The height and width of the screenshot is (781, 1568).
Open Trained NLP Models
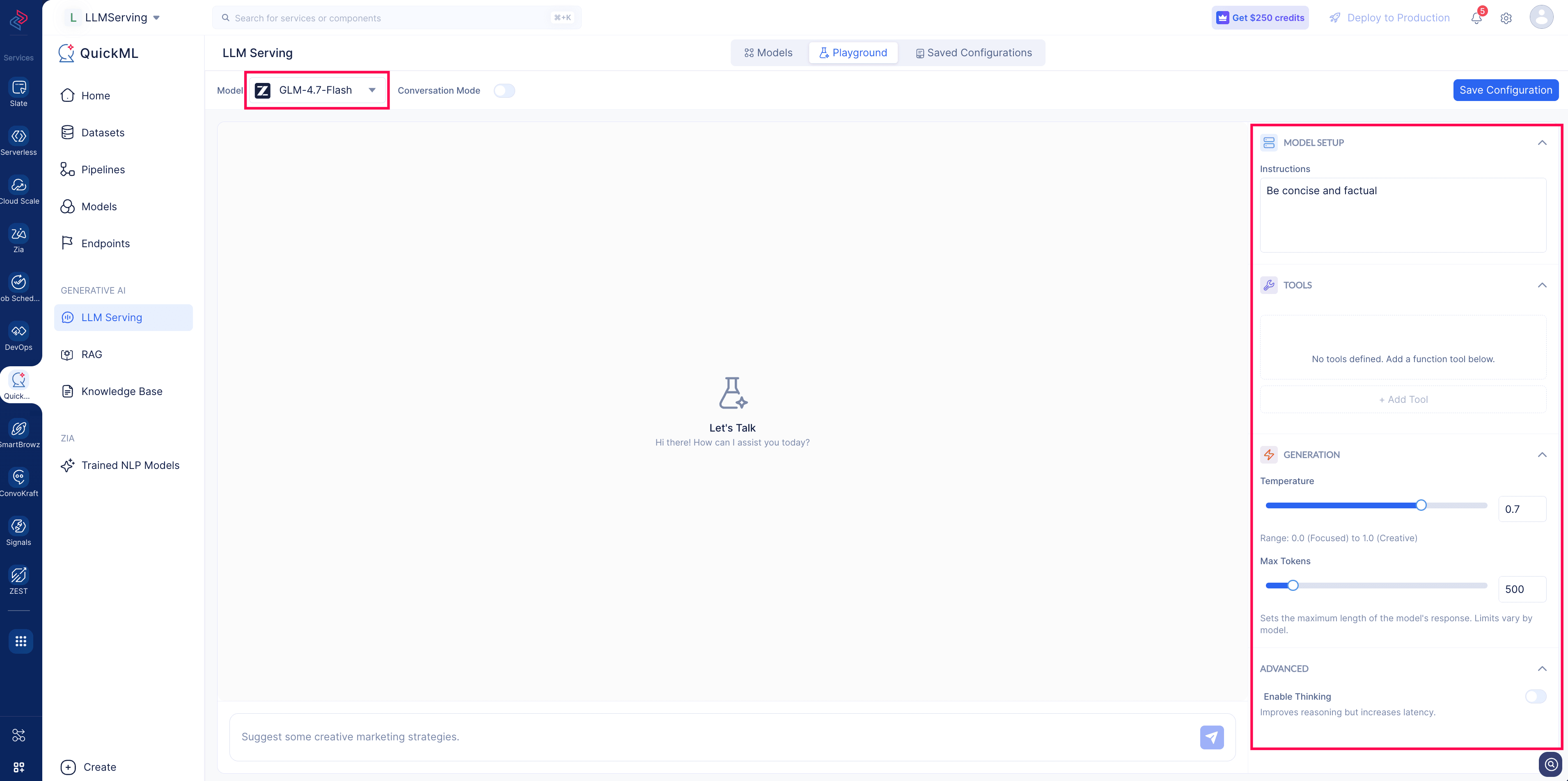click(x=124, y=466)
